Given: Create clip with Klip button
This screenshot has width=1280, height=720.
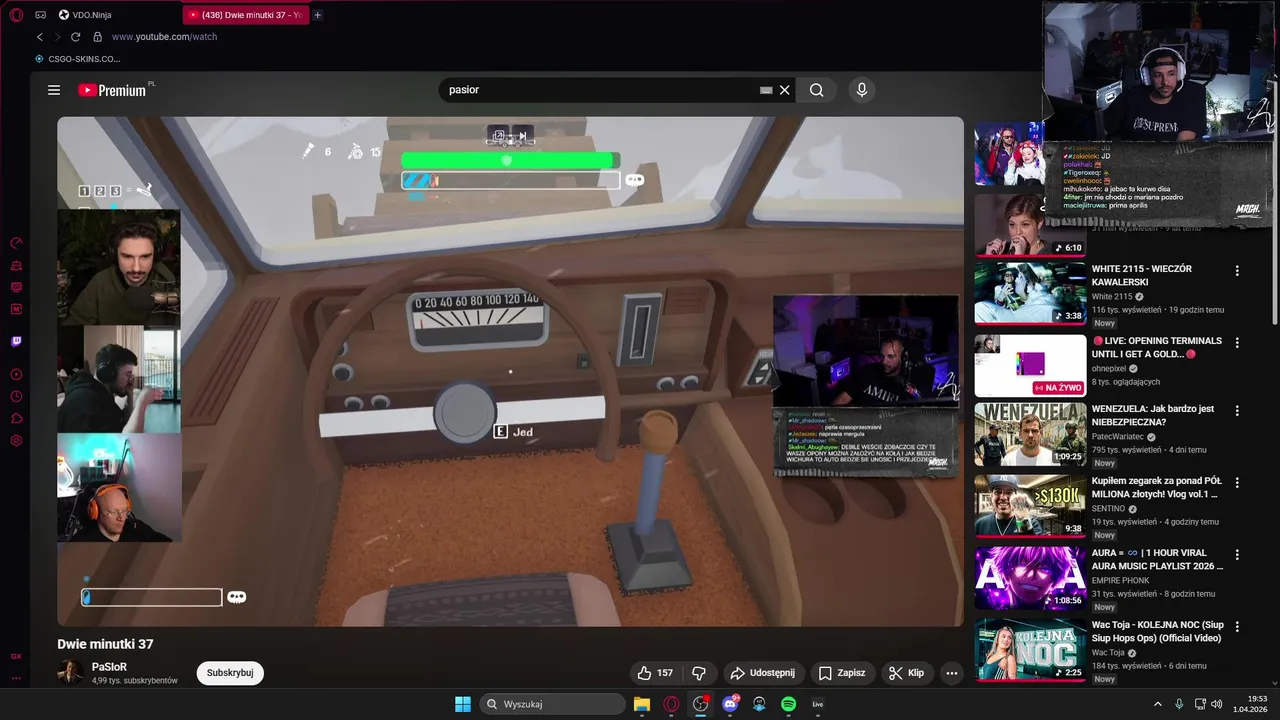Looking at the screenshot, I should pos(906,673).
